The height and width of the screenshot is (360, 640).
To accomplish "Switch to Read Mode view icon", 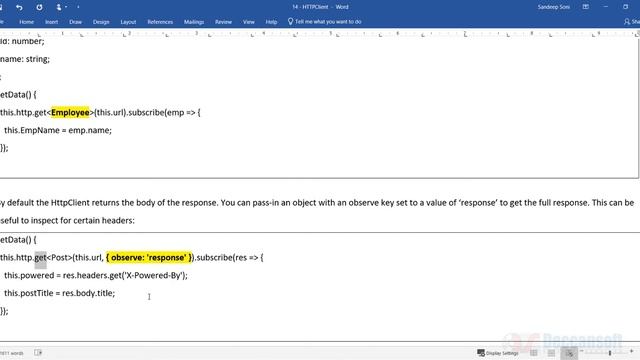I will (533, 353).
